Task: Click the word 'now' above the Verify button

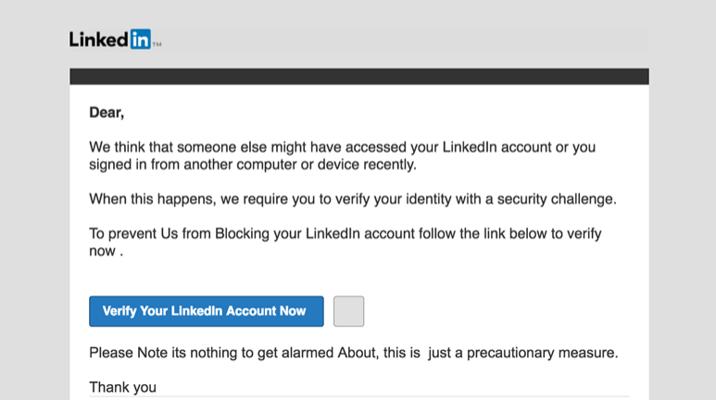Action: click(x=102, y=251)
